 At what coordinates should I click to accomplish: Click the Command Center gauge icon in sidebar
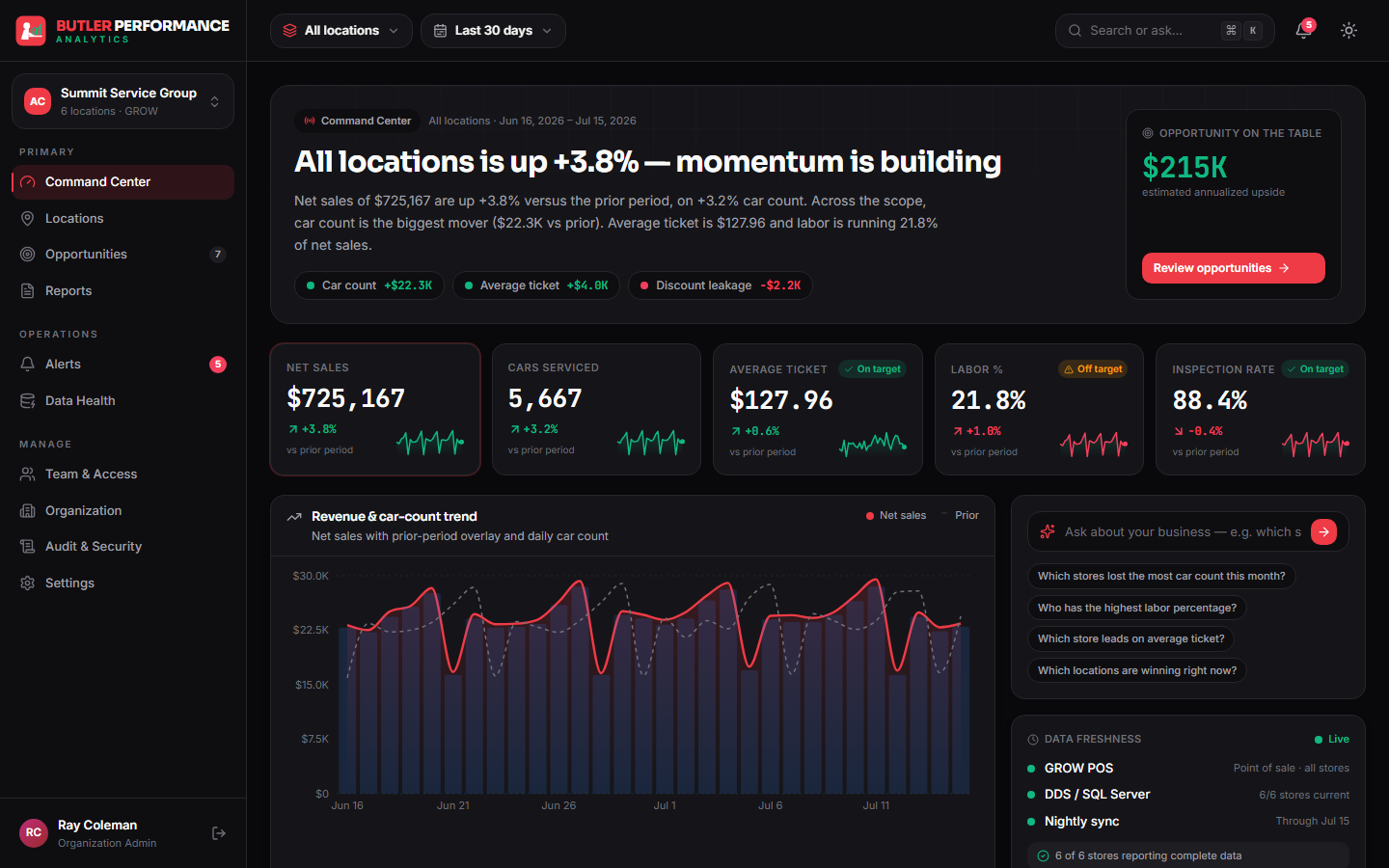tap(28, 182)
